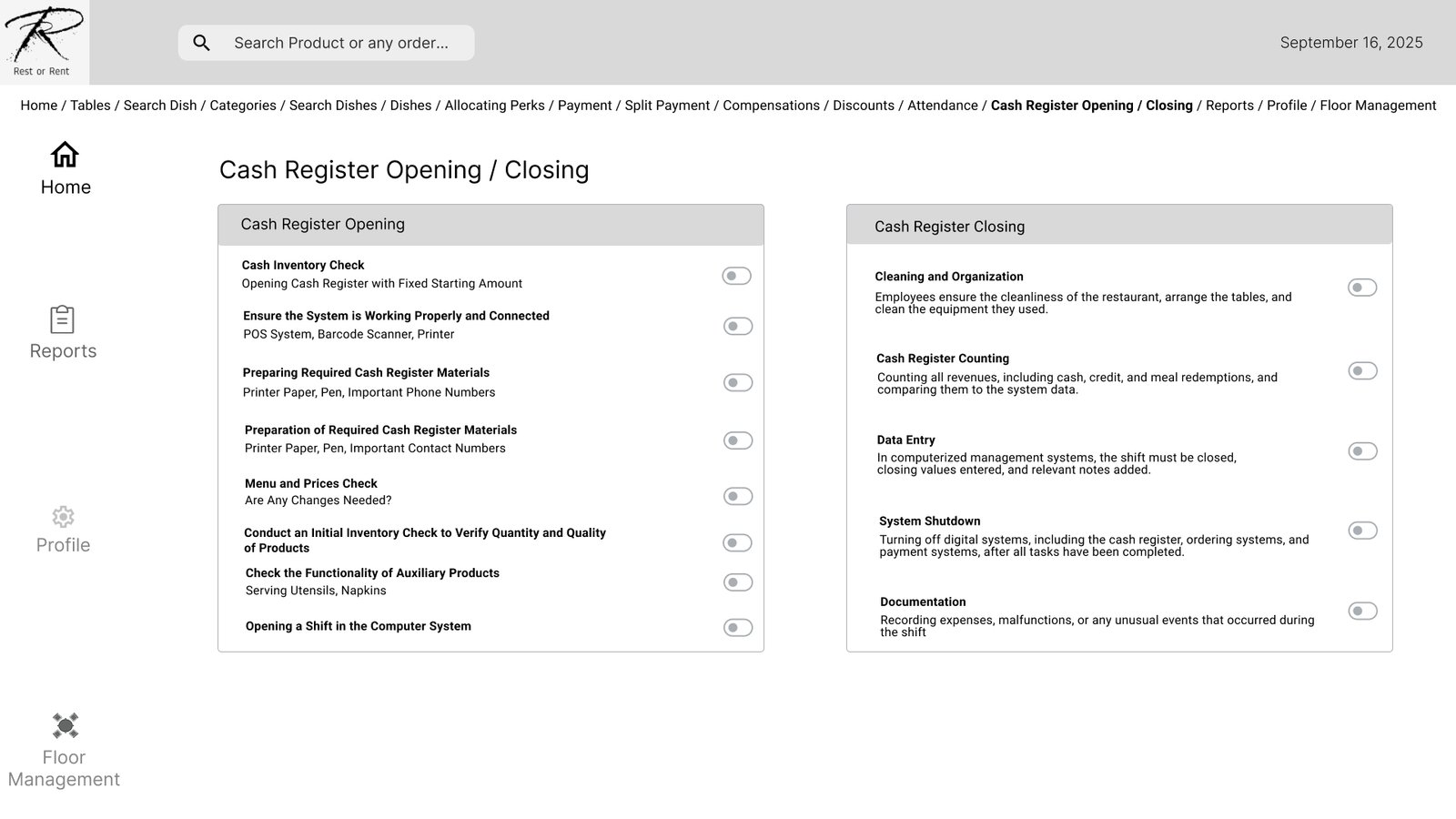Toggle Check Functionality of Auxiliary Products

point(737,582)
